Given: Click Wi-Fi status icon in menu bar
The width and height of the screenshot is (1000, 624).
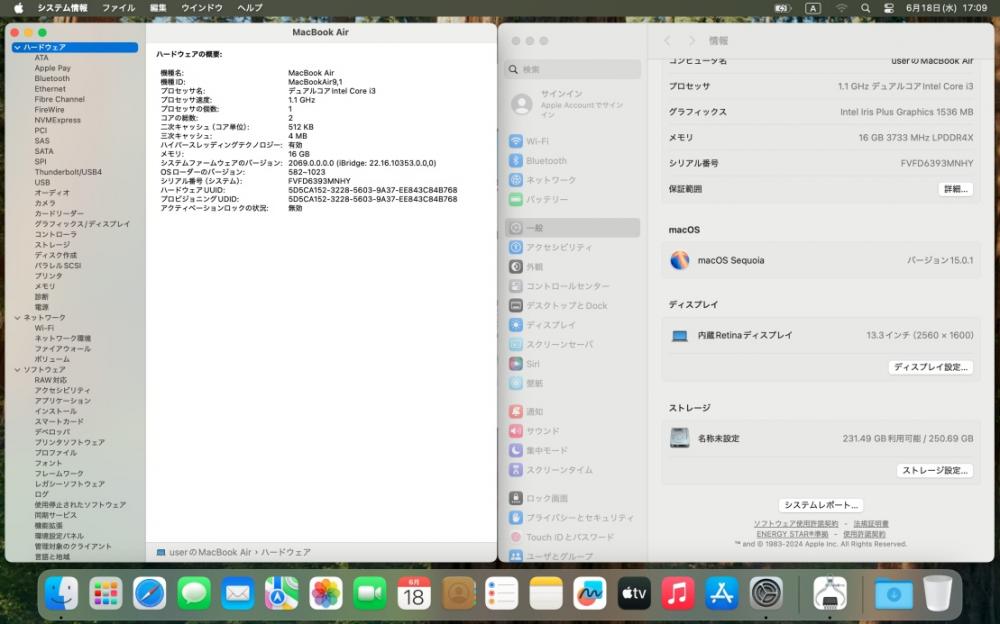Looking at the screenshot, I should pos(841,8).
